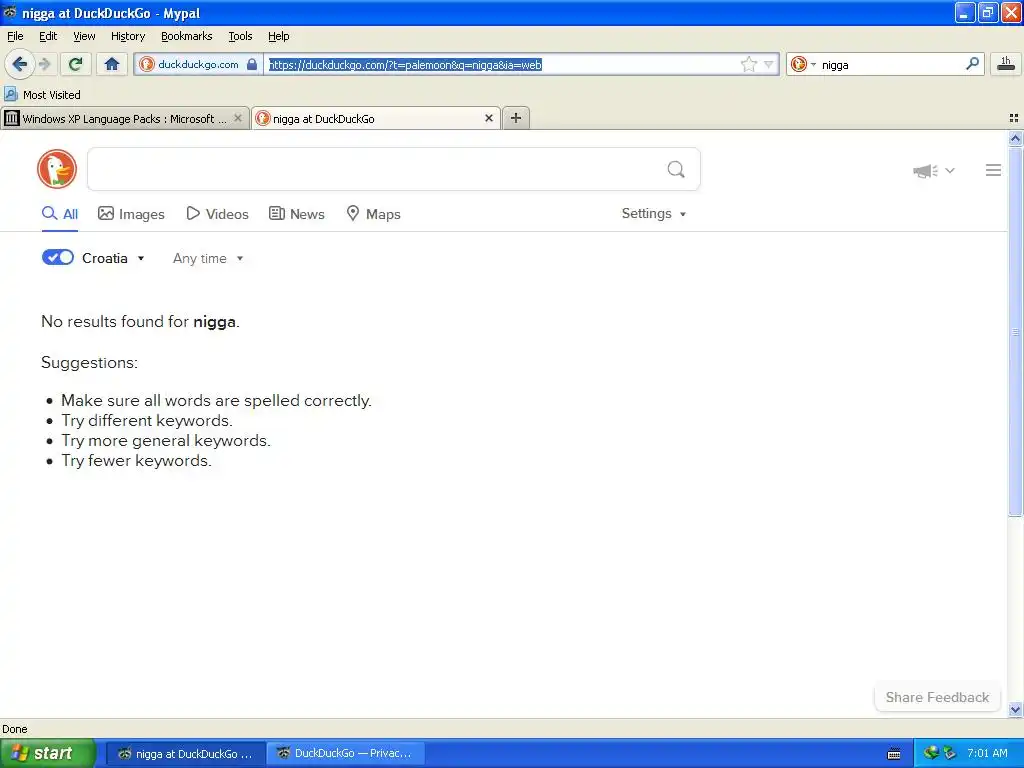
Task: Expand the Settings dropdown
Action: point(654,214)
